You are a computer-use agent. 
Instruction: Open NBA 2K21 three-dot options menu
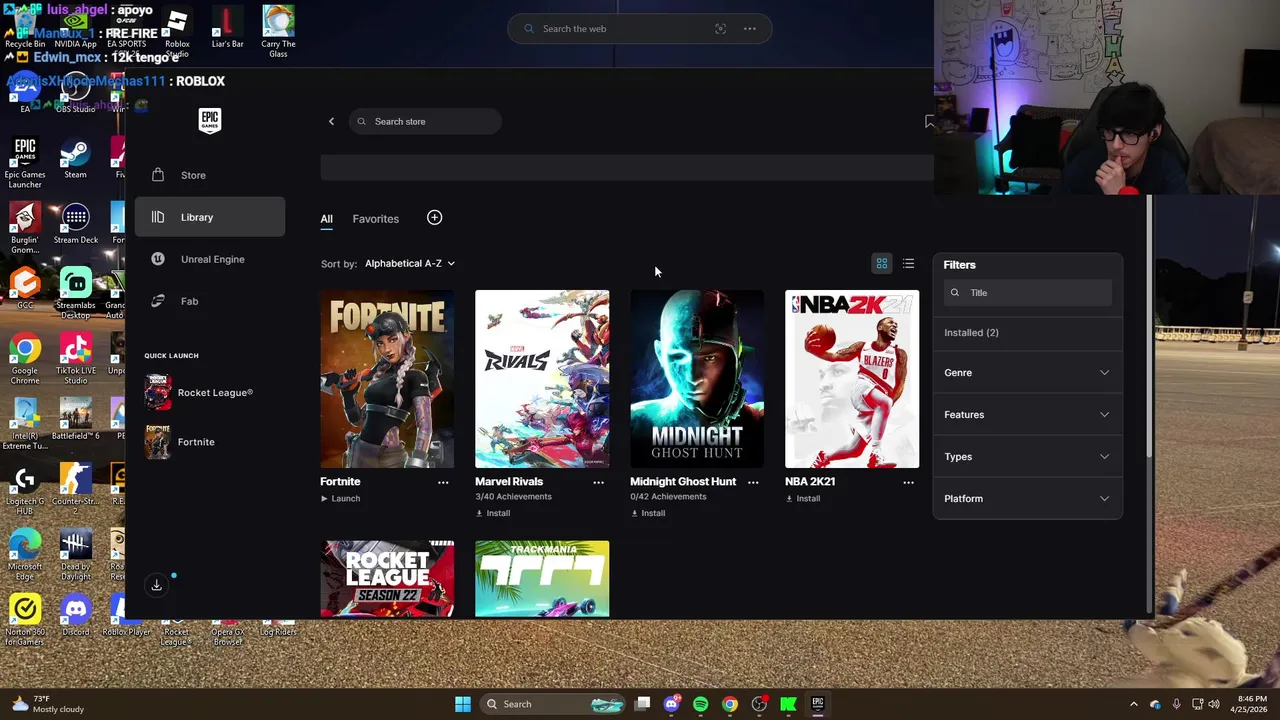tap(908, 482)
